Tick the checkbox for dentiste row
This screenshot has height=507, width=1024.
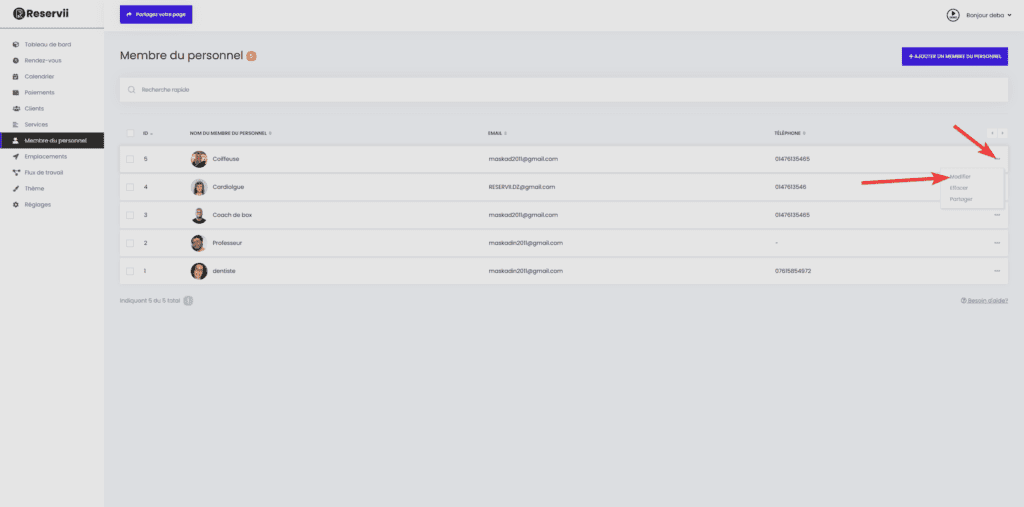click(x=130, y=271)
